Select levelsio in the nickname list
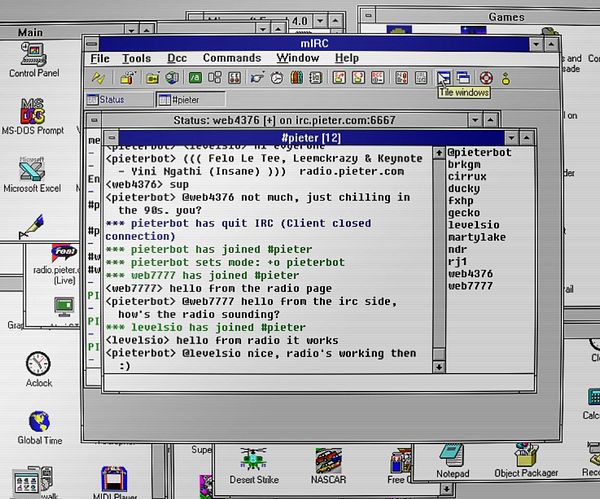 pos(473,225)
